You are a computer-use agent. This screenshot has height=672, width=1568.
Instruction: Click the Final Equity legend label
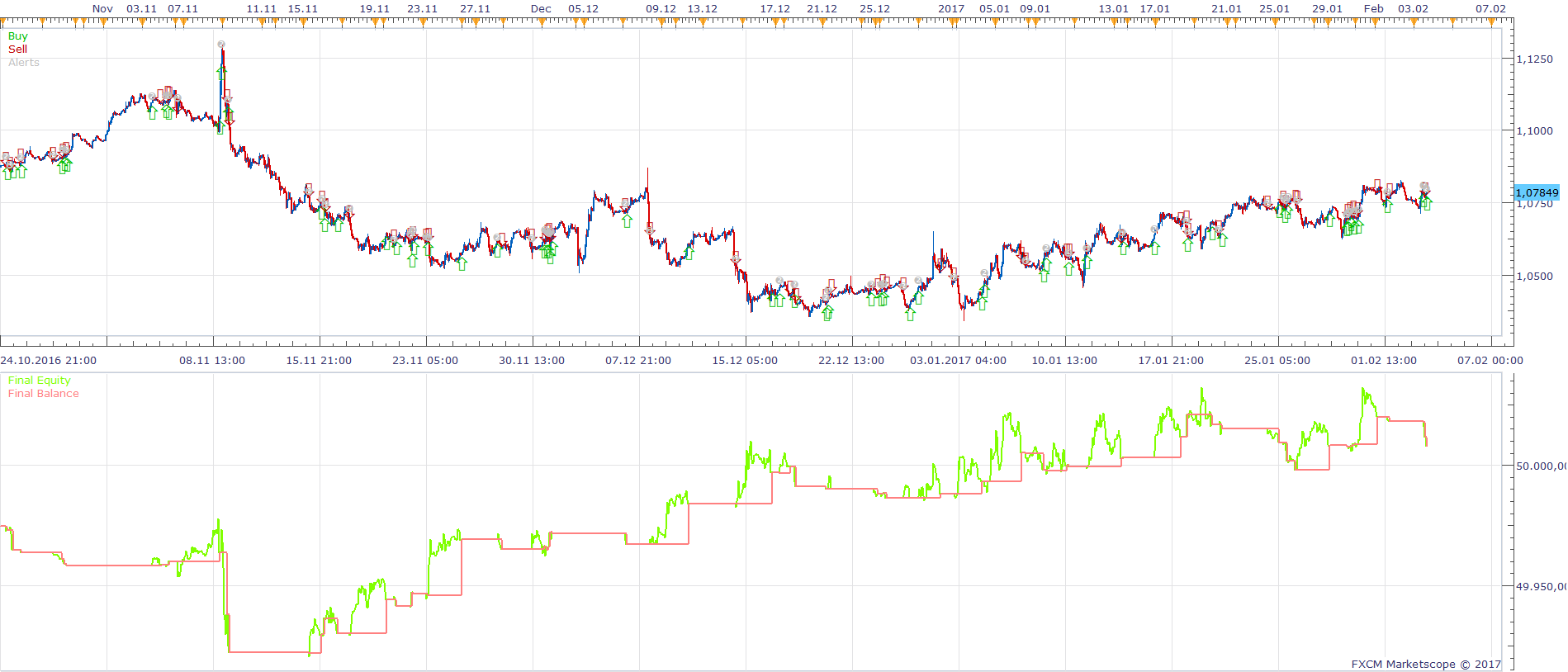[39, 381]
